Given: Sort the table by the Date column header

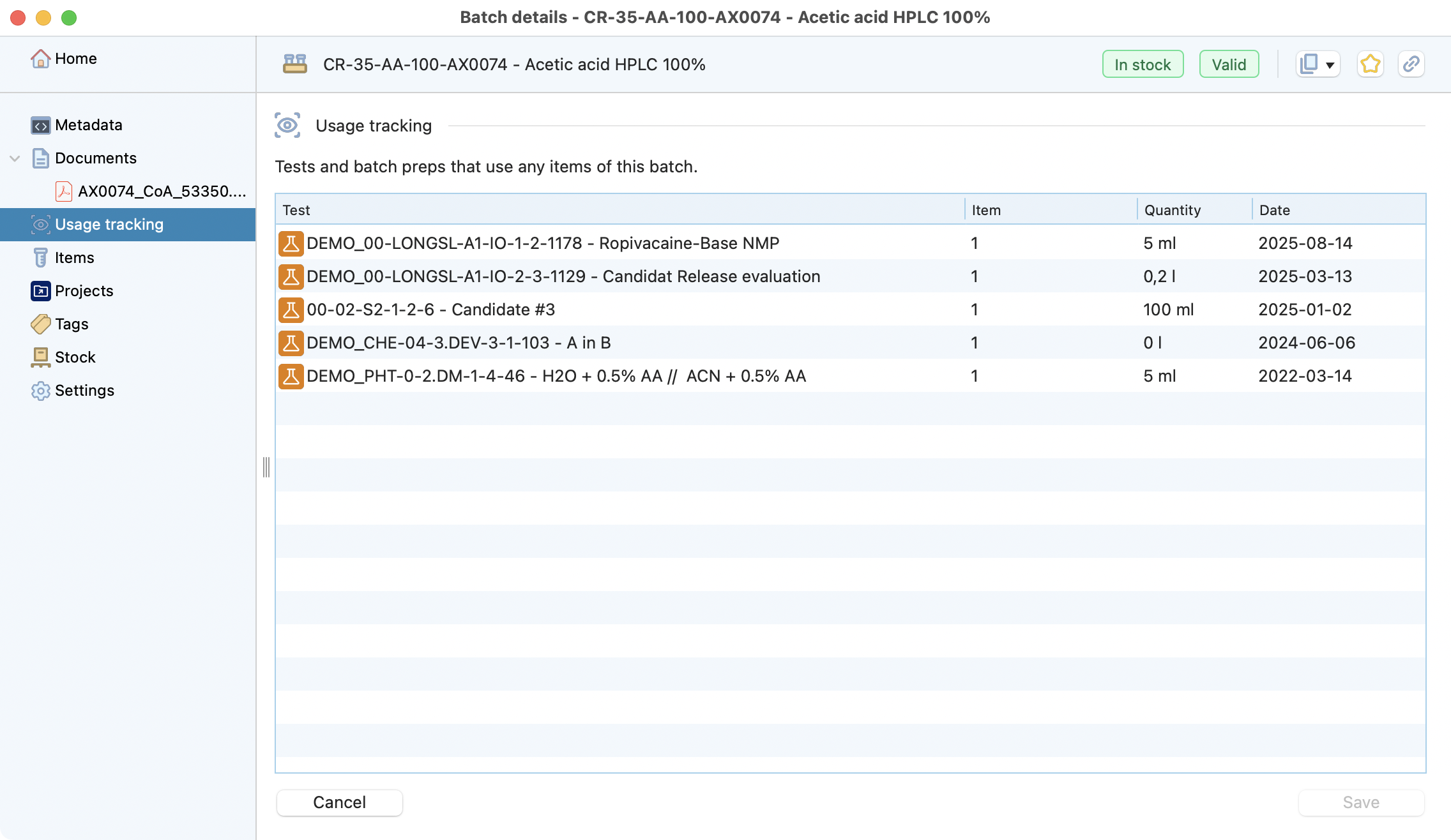Looking at the screenshot, I should coord(1274,210).
